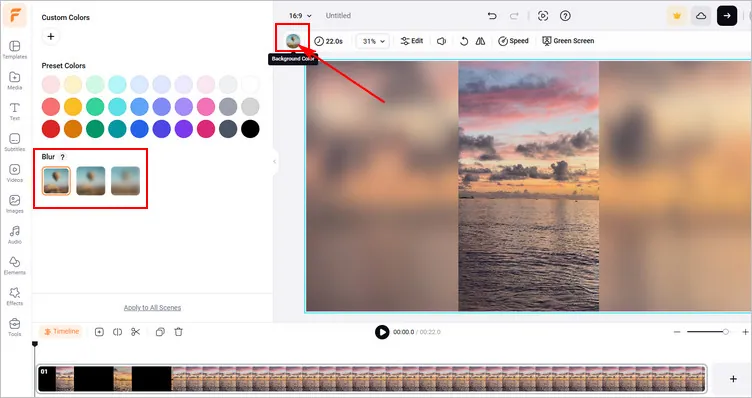Add a custom color with plus button

pos(51,36)
